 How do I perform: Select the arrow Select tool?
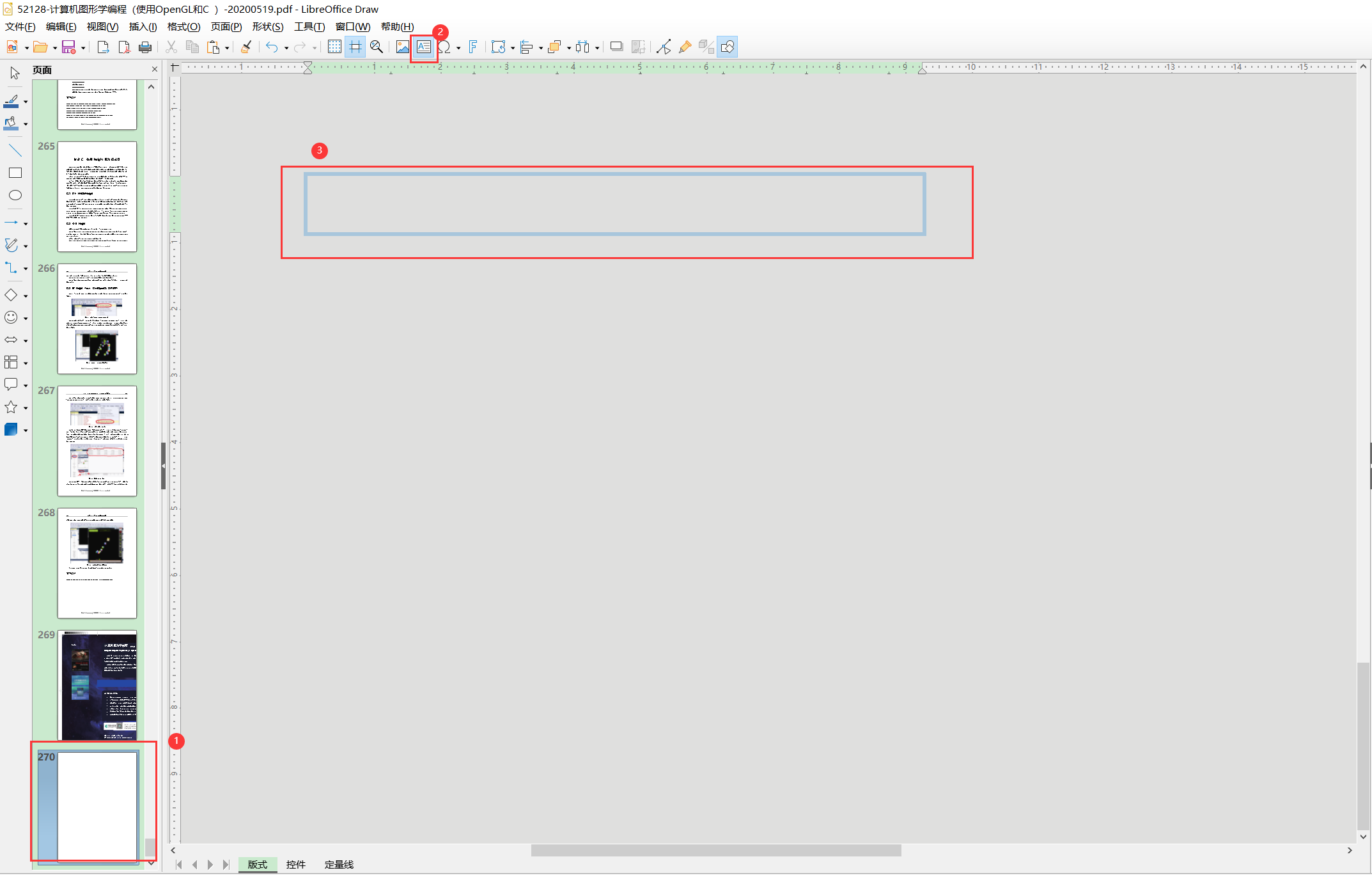(15, 73)
